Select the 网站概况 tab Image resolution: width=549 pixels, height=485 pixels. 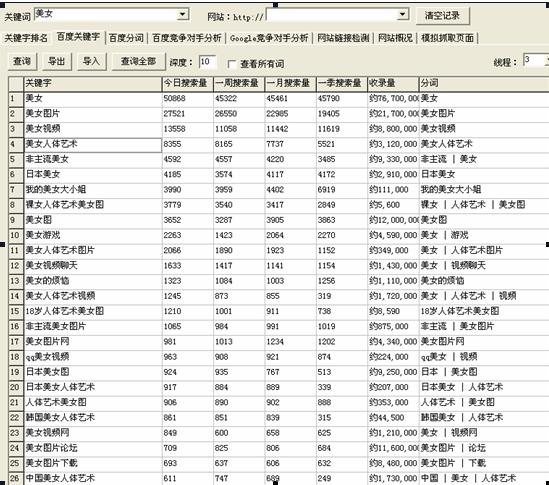point(395,38)
